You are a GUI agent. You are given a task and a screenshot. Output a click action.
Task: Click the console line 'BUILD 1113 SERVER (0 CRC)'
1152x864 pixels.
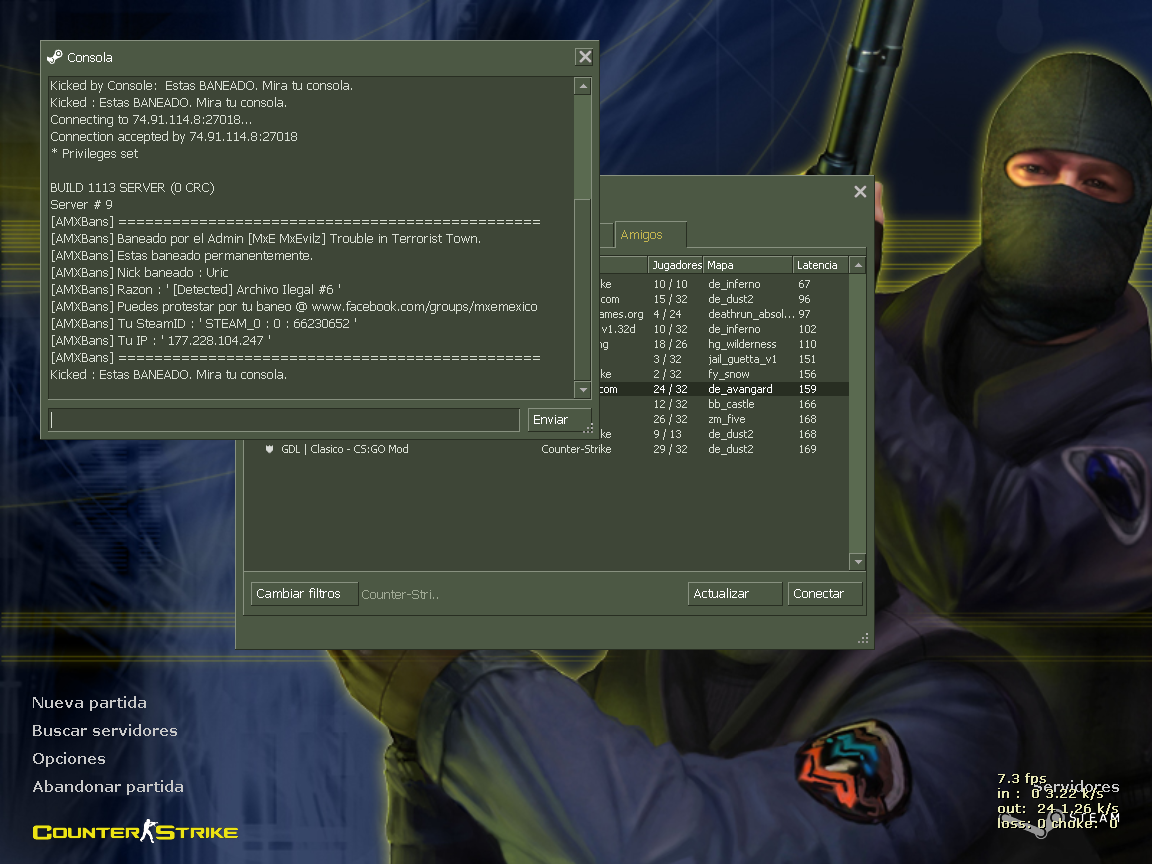pyautogui.click(x=132, y=187)
